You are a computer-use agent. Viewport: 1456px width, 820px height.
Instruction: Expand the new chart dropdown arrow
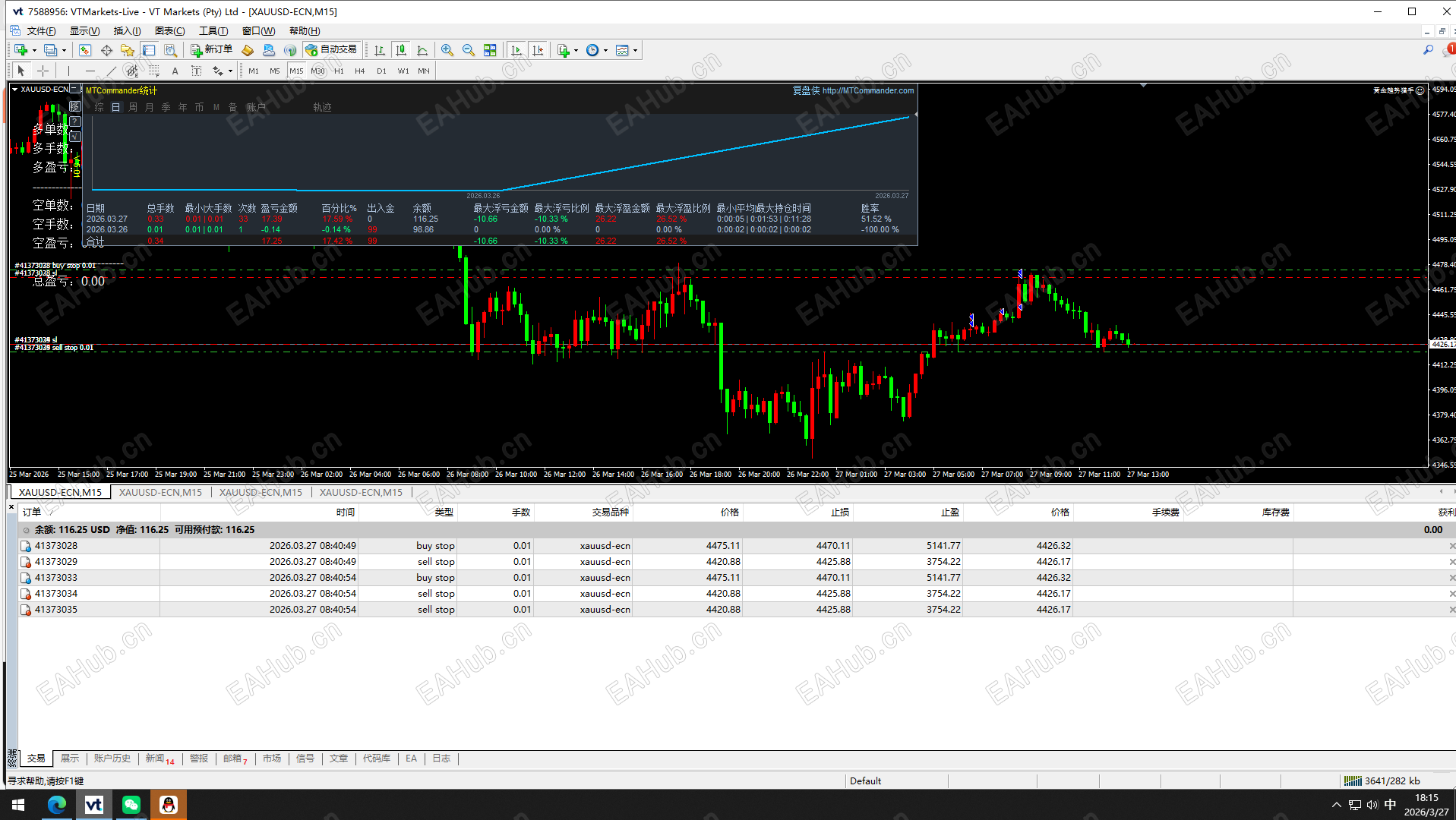pos(34,50)
